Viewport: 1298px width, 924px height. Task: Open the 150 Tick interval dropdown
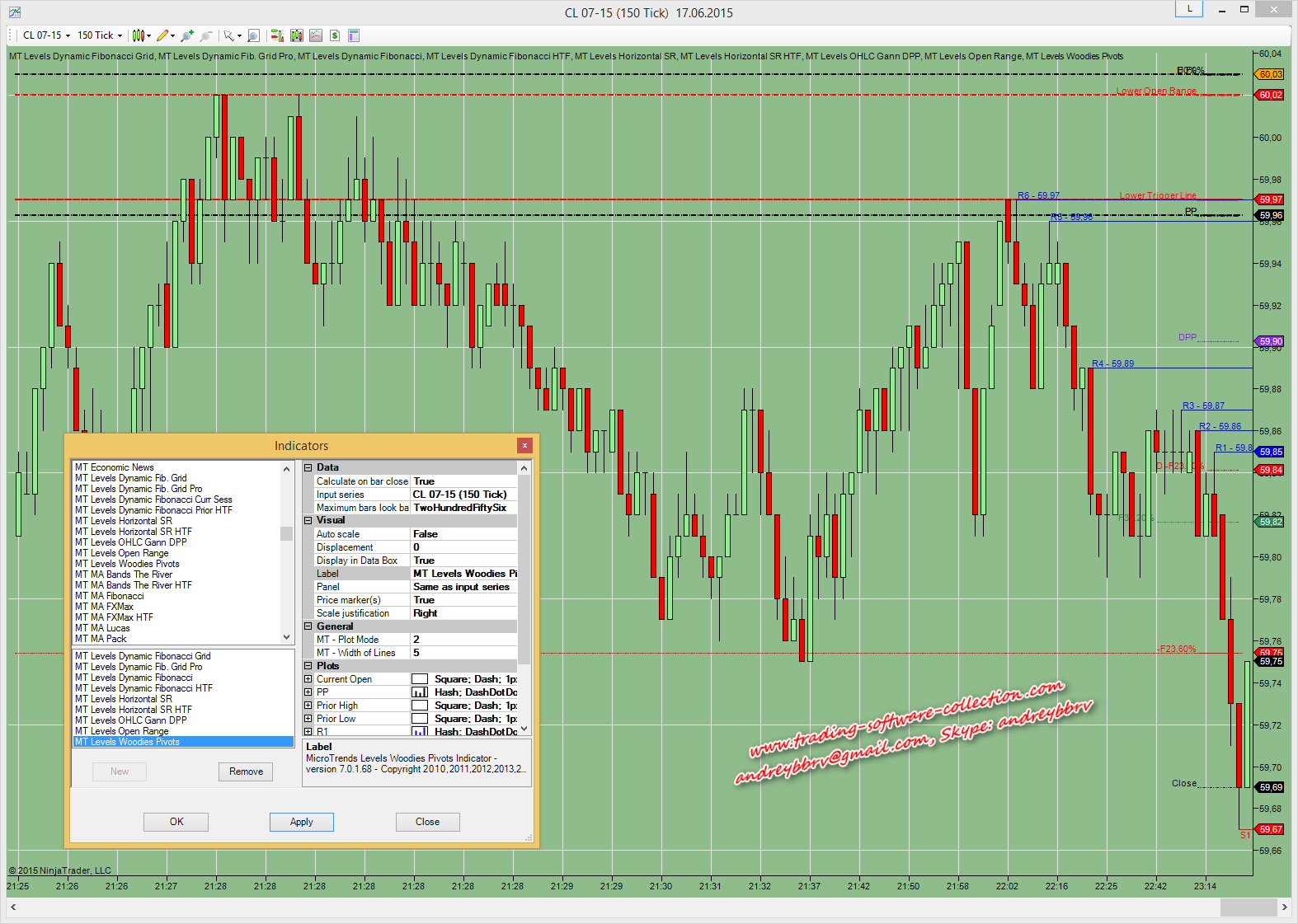click(100, 35)
